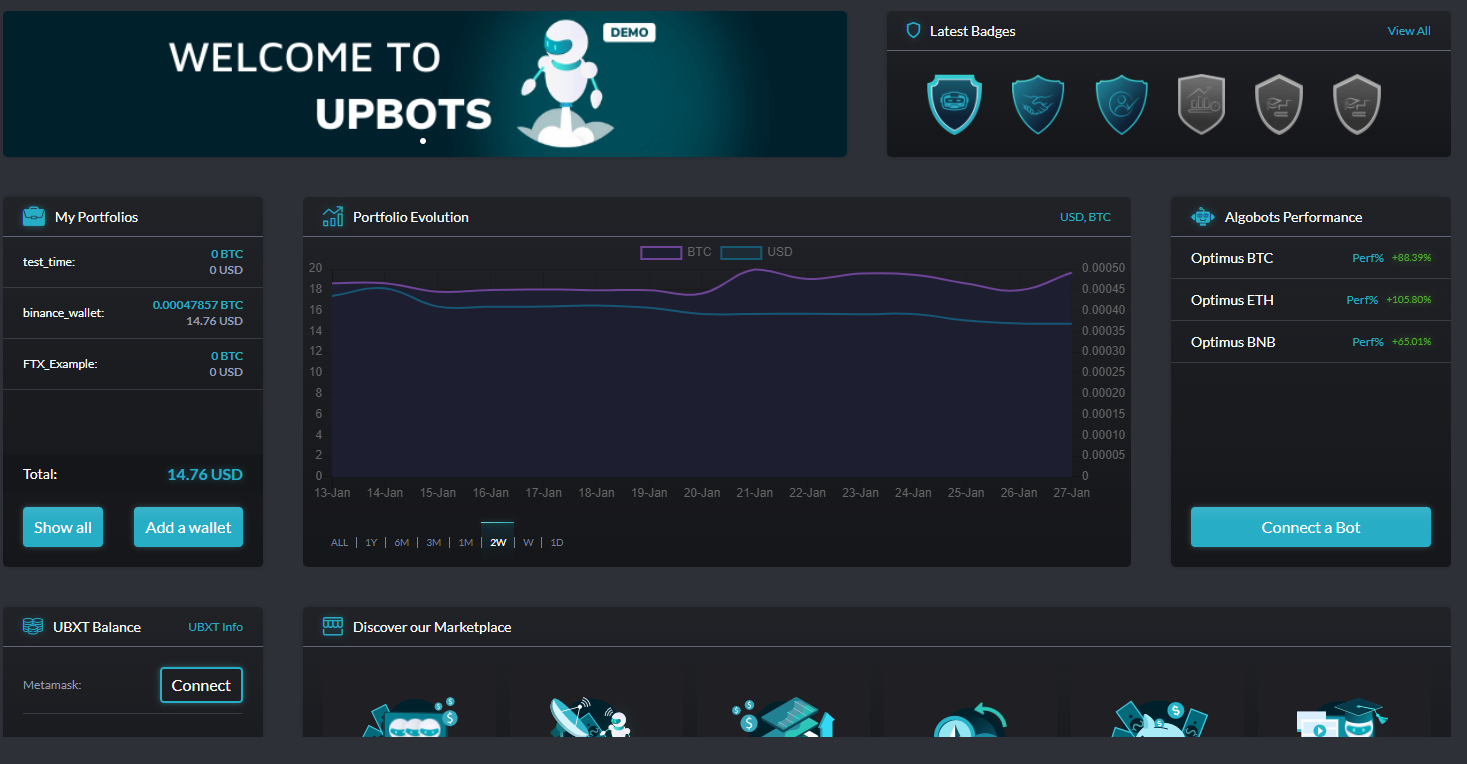Switch the chart range to 1Y

[x=371, y=542]
